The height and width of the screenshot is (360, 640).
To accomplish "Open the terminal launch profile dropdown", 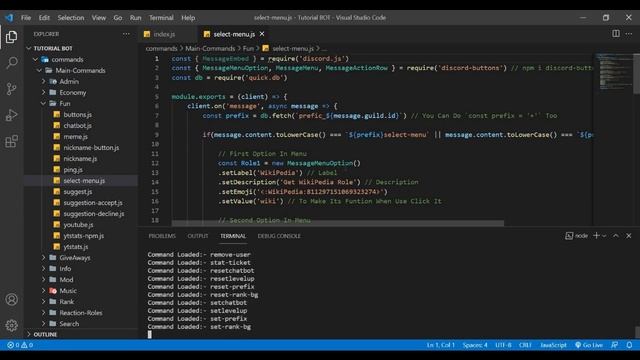I will coord(604,236).
